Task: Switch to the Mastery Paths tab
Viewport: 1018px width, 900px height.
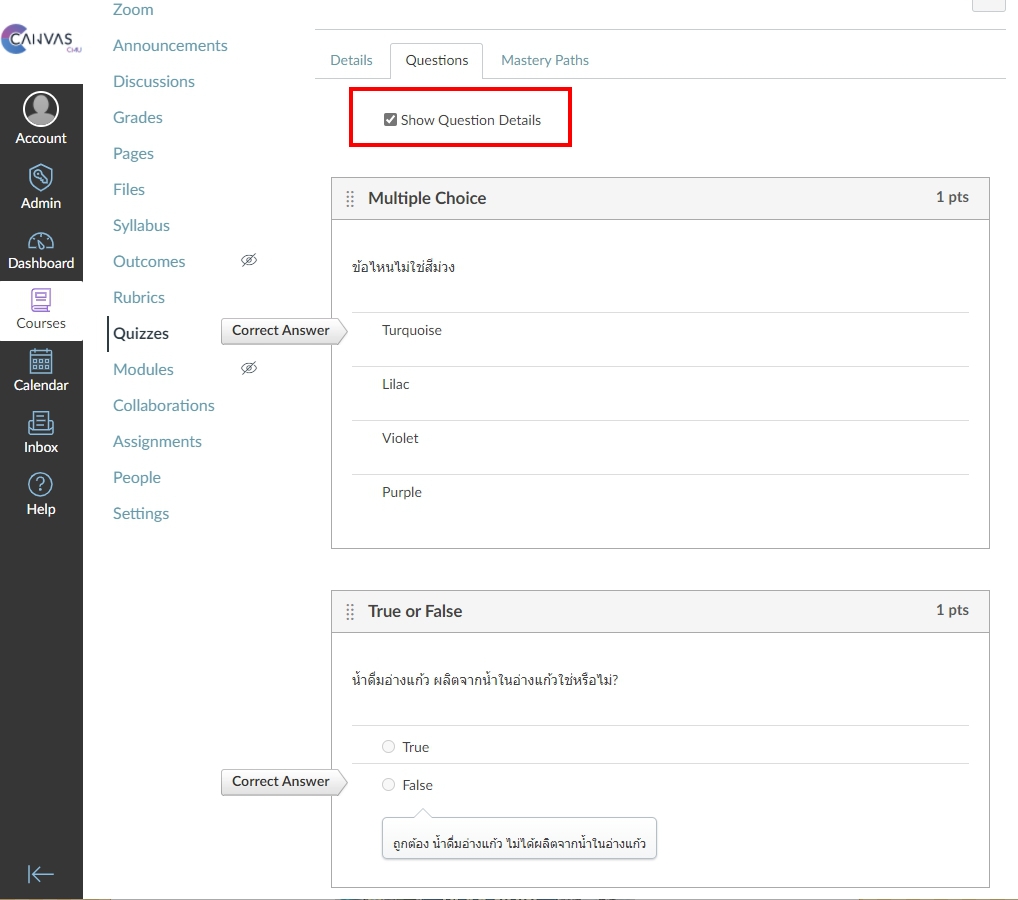Action: (544, 61)
